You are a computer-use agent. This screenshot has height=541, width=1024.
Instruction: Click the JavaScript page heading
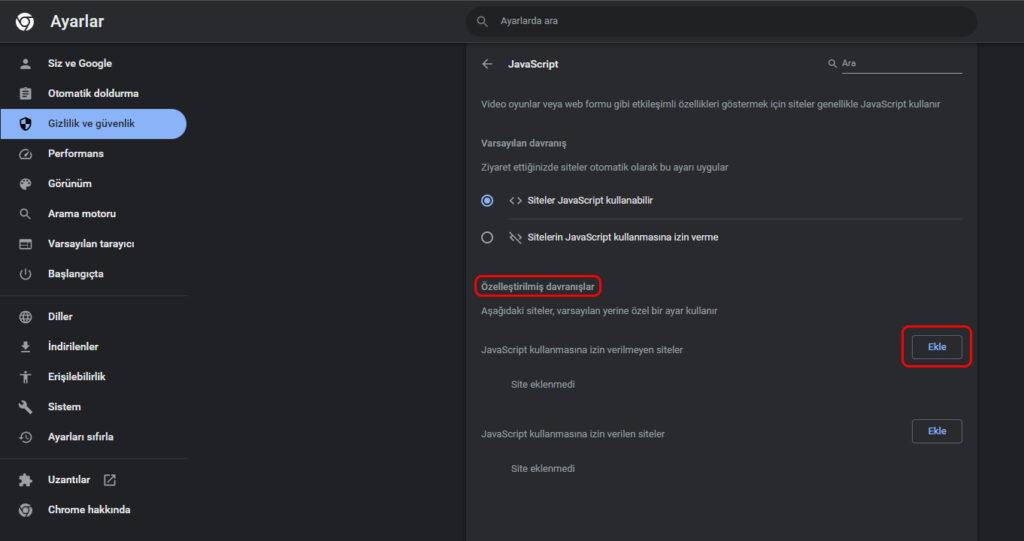tap(533, 64)
